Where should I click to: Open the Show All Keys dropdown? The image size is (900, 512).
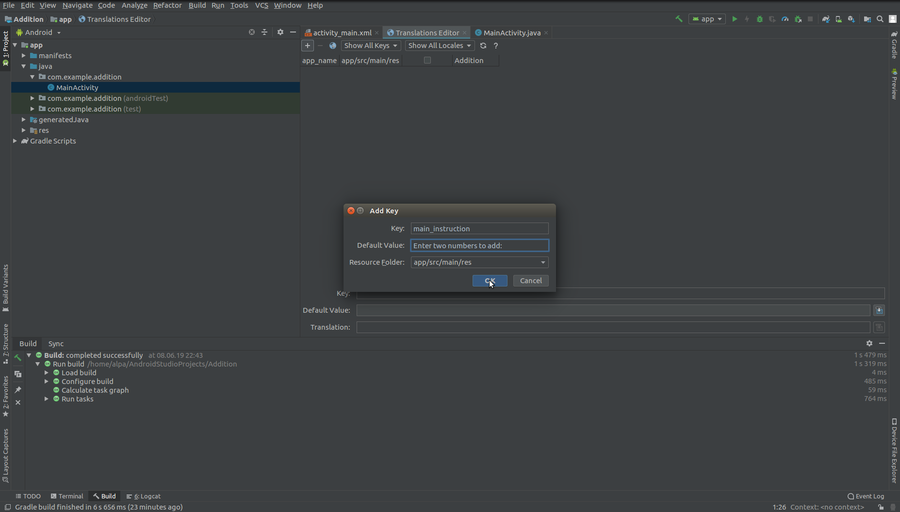click(370, 45)
